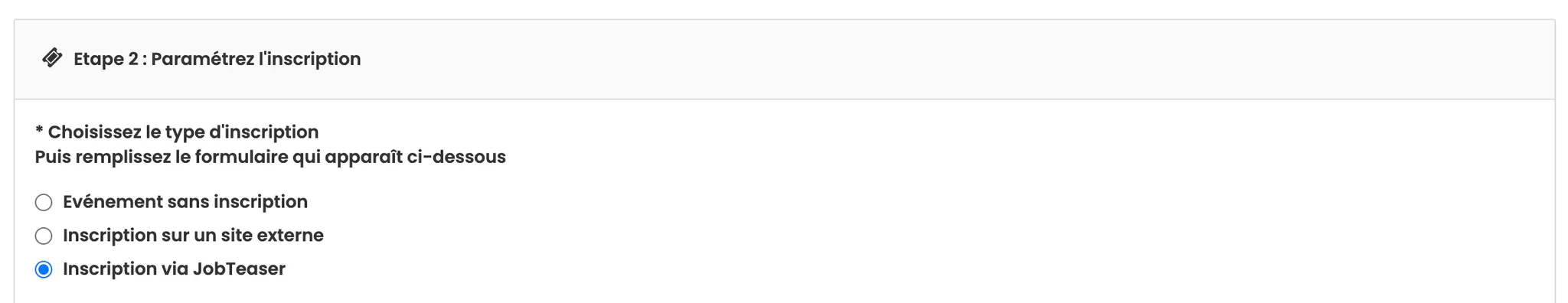Click blank panel area right of the radio options
Screen dimensions: 1568x303
[x=919, y=236]
